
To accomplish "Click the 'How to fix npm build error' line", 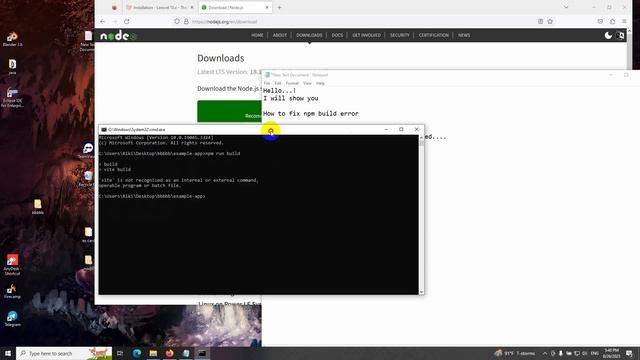I will click(x=311, y=113).
